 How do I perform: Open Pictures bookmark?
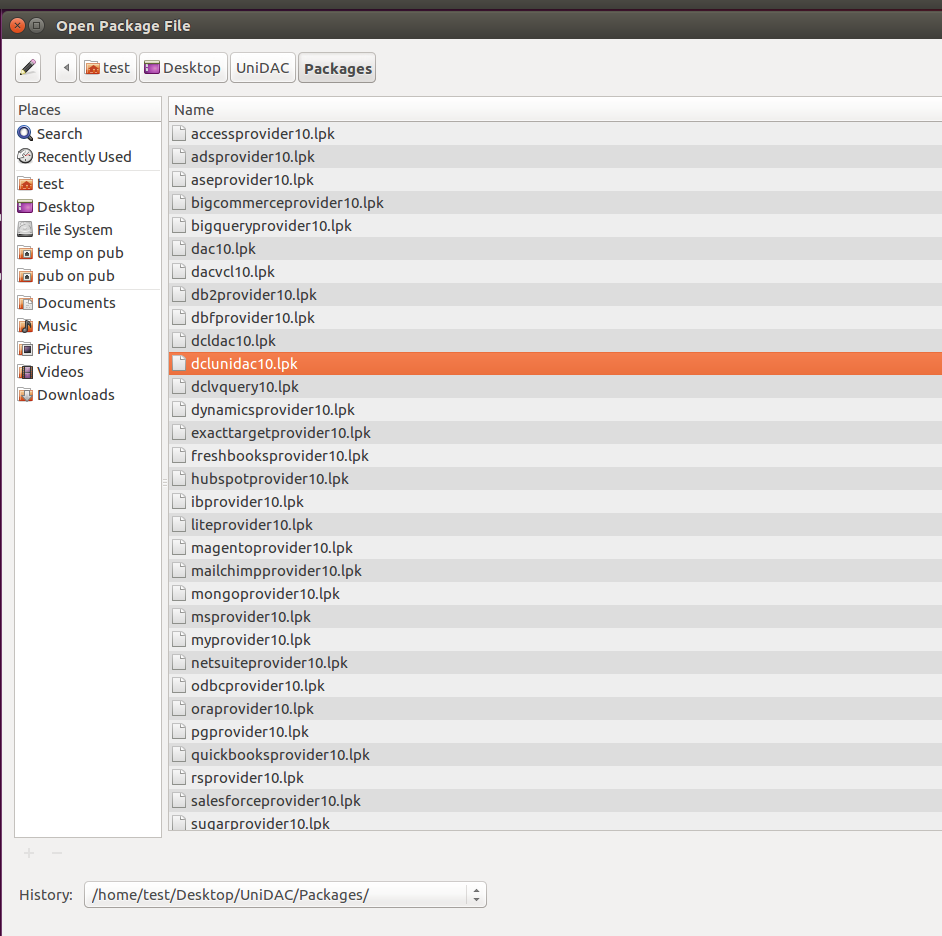[88, 348]
